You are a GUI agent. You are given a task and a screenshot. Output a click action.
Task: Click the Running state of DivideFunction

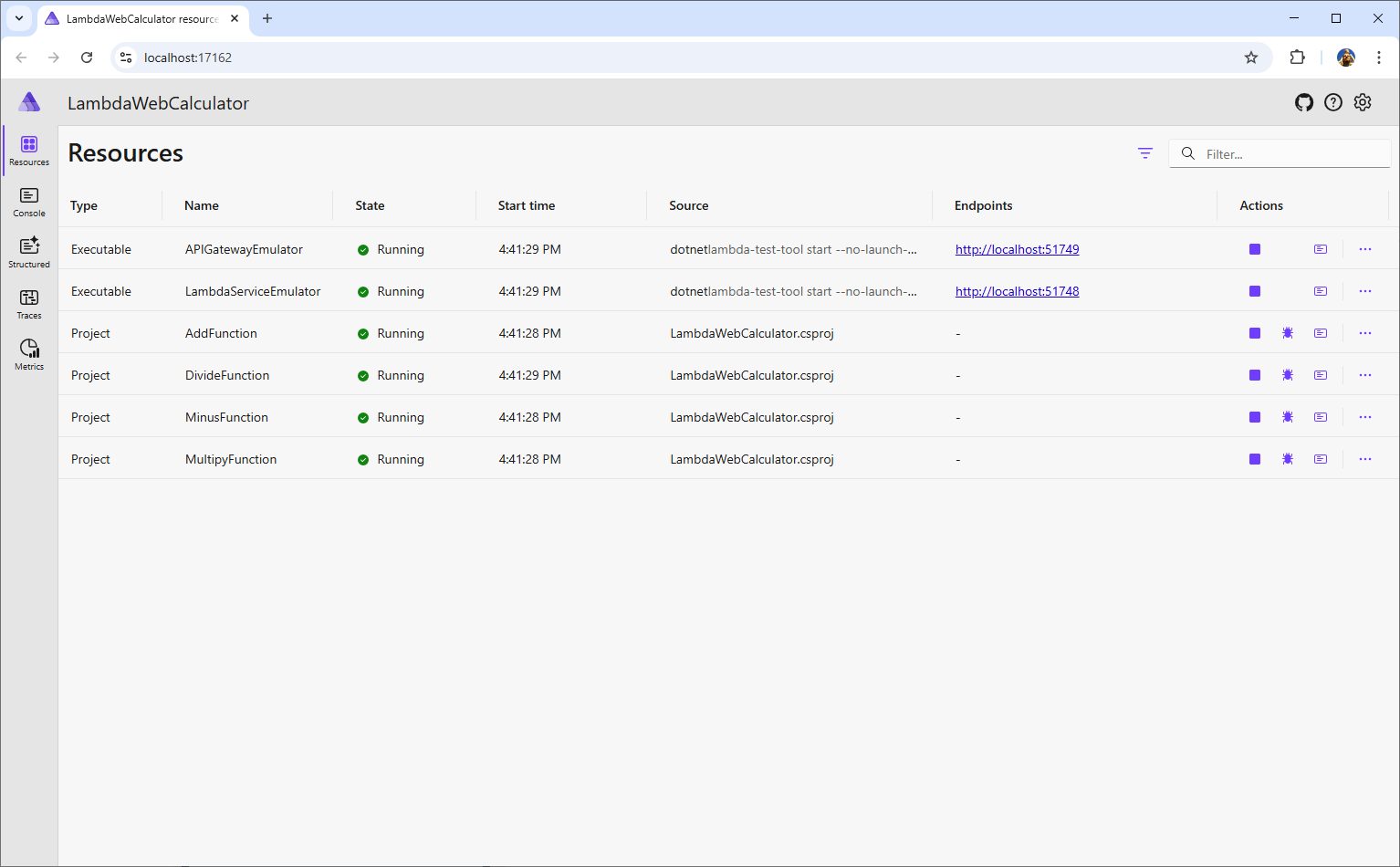tap(391, 375)
